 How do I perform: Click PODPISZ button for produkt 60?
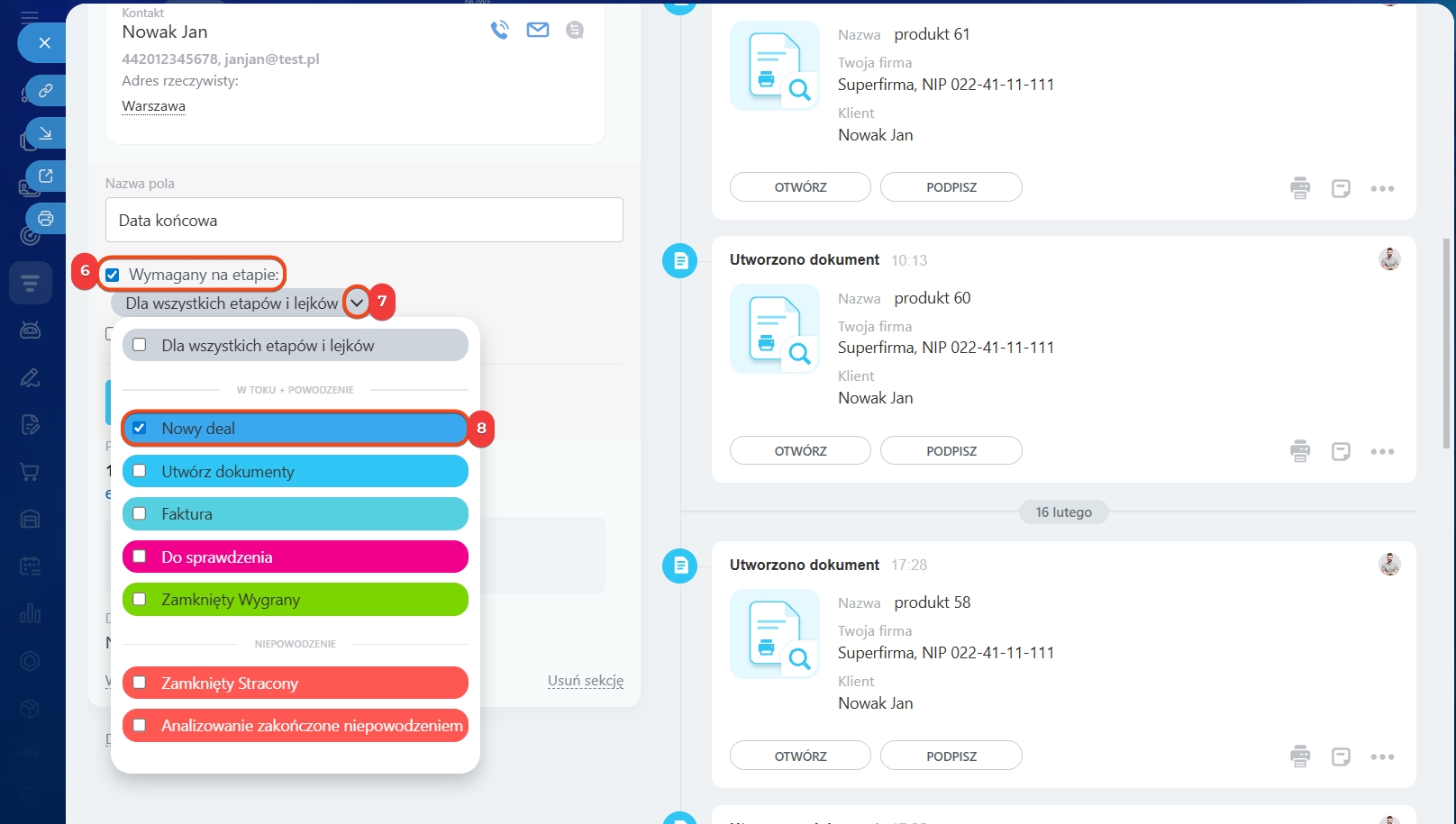(951, 451)
